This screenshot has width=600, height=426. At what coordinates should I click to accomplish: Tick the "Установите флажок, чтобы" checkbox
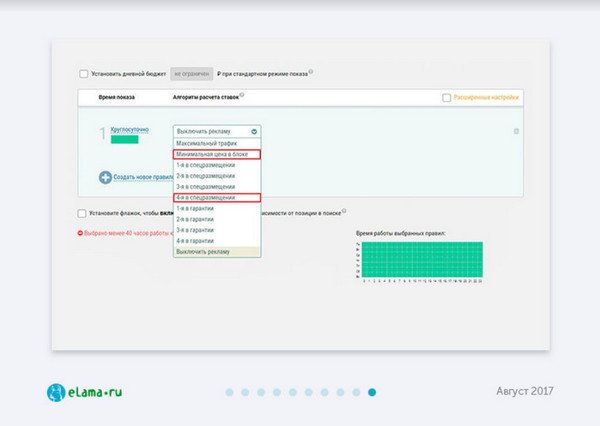click(82, 213)
